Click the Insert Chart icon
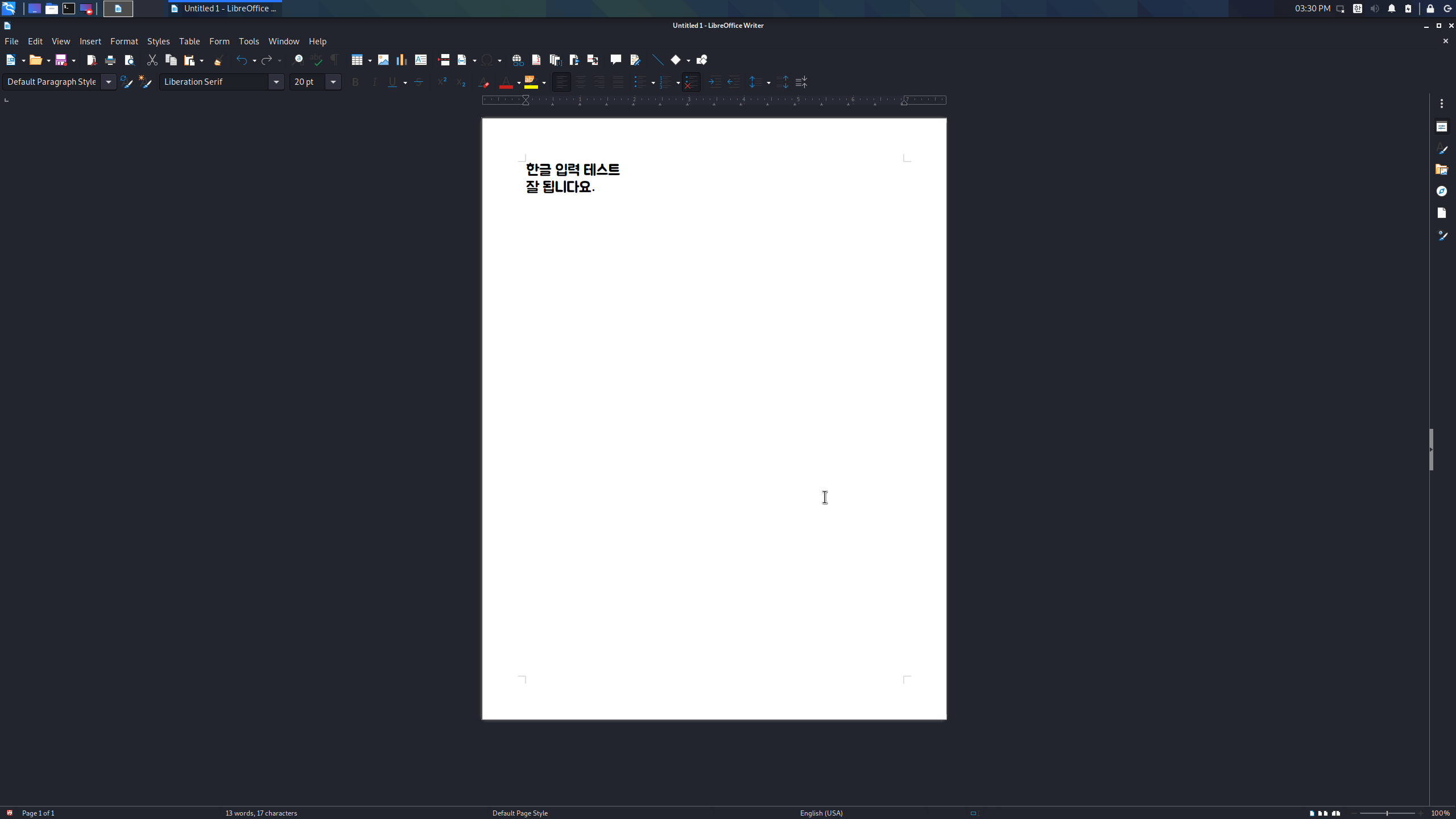 402,60
